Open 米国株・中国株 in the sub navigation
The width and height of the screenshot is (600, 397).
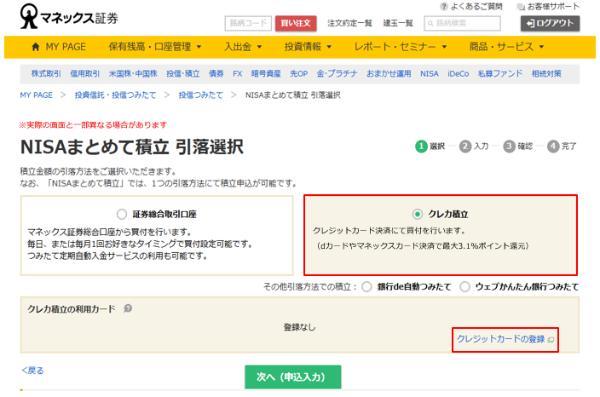coord(133,74)
